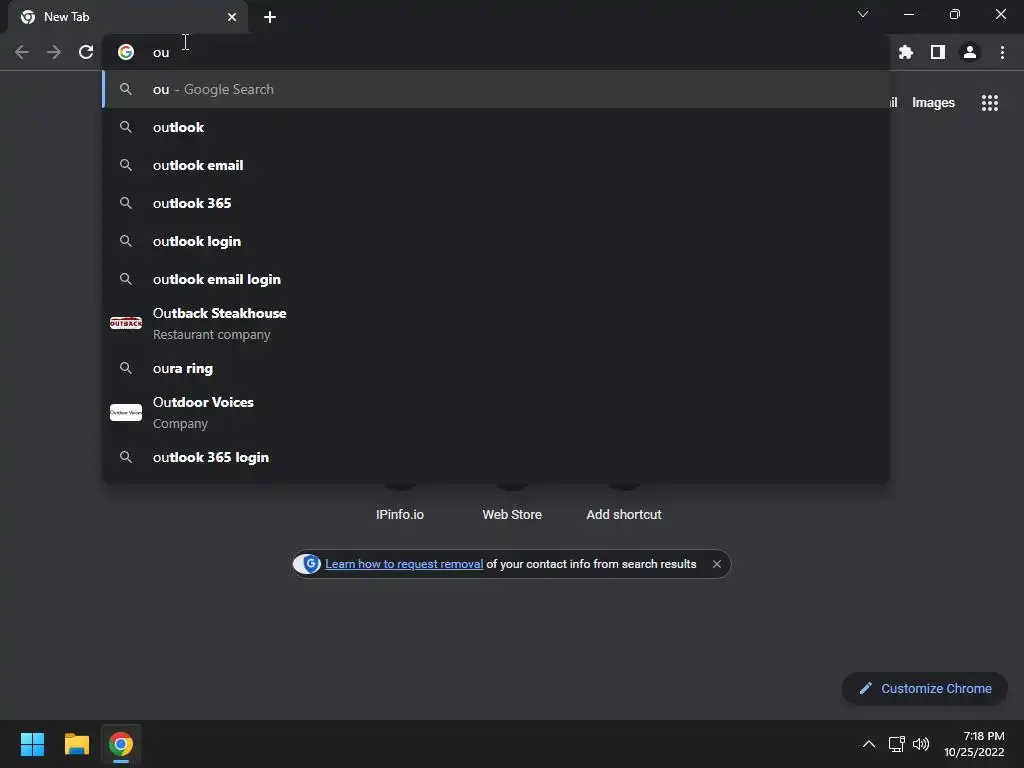Open the network status tray icon

(896, 744)
